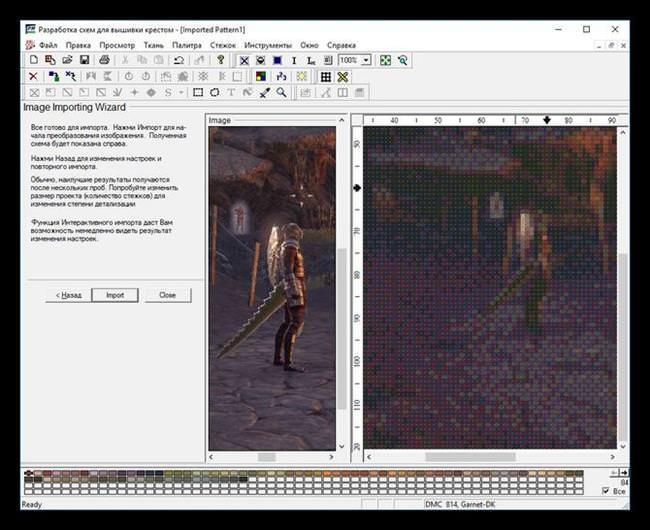Open the 'Файл' menu

[48, 45]
